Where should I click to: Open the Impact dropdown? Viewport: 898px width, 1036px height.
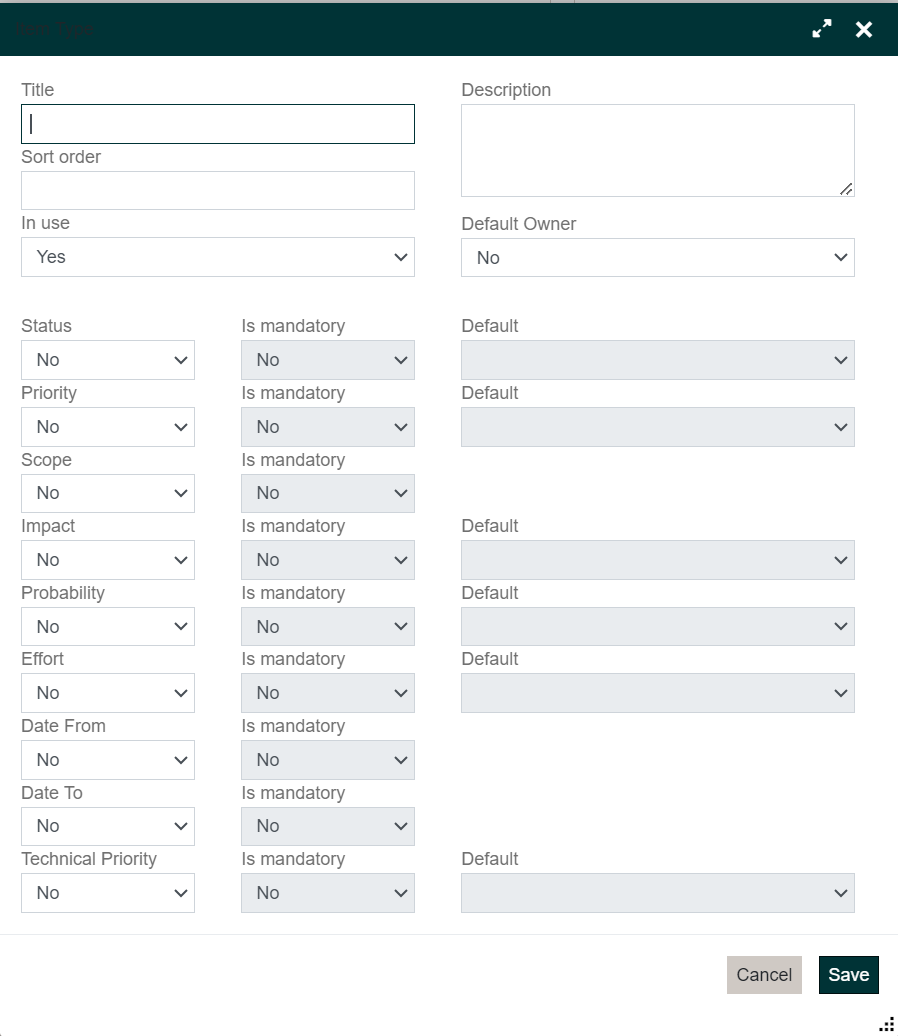click(107, 560)
